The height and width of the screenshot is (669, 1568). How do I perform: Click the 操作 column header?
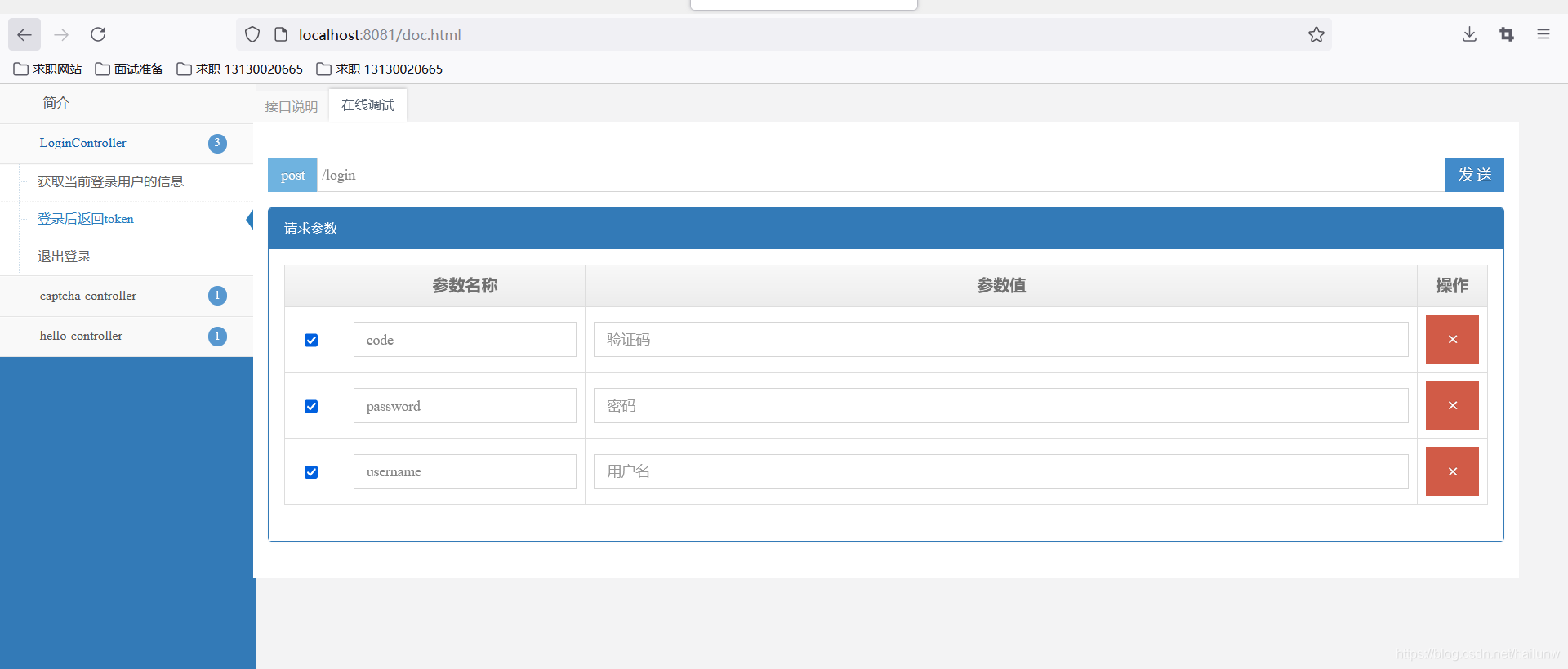(x=1452, y=285)
